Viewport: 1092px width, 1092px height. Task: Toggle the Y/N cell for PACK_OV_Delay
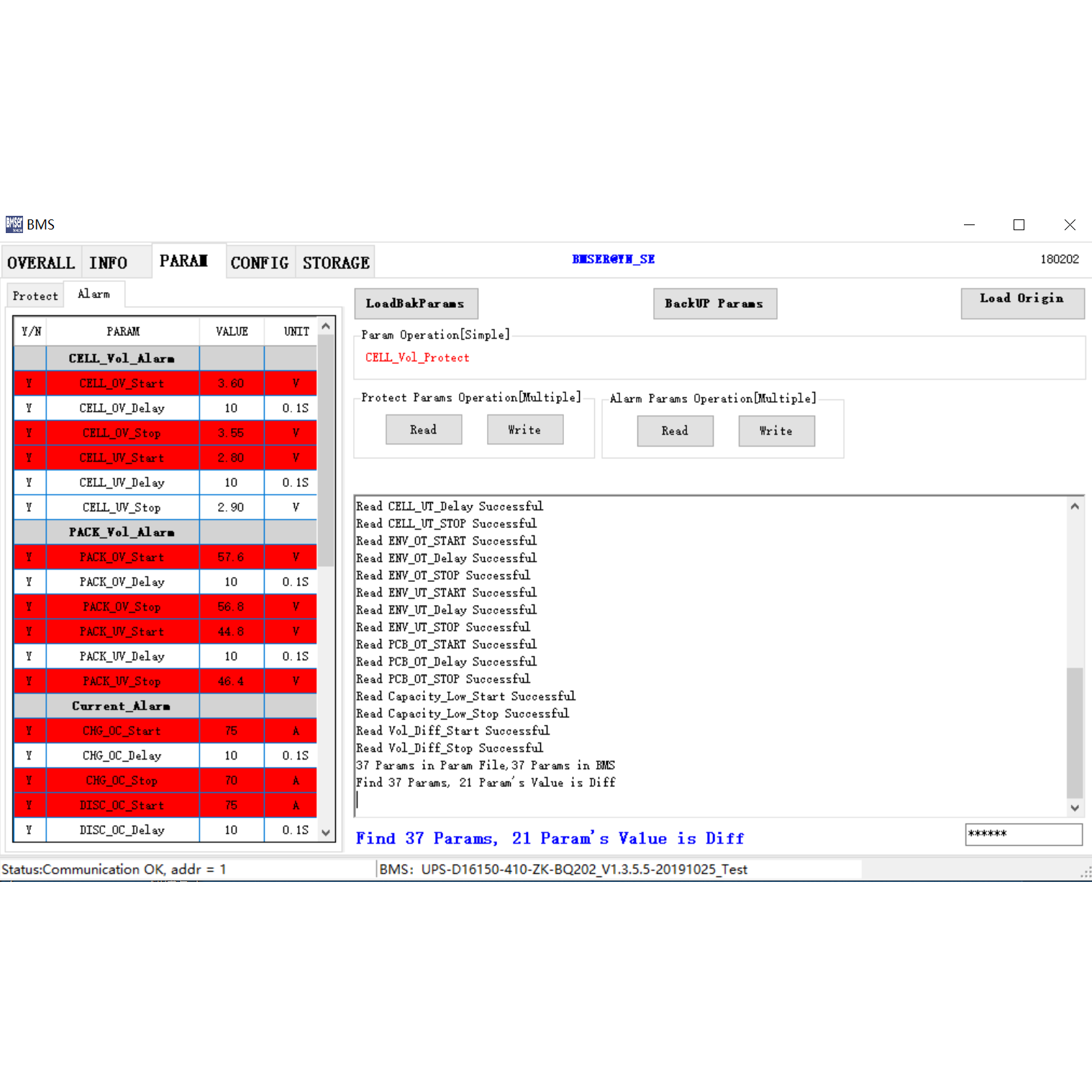point(29,582)
